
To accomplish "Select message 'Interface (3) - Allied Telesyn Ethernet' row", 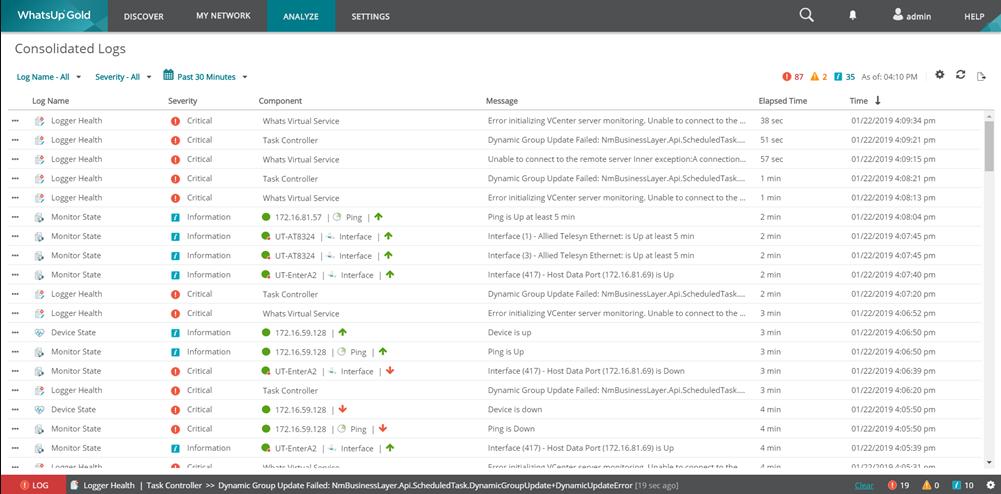I will 591,256.
